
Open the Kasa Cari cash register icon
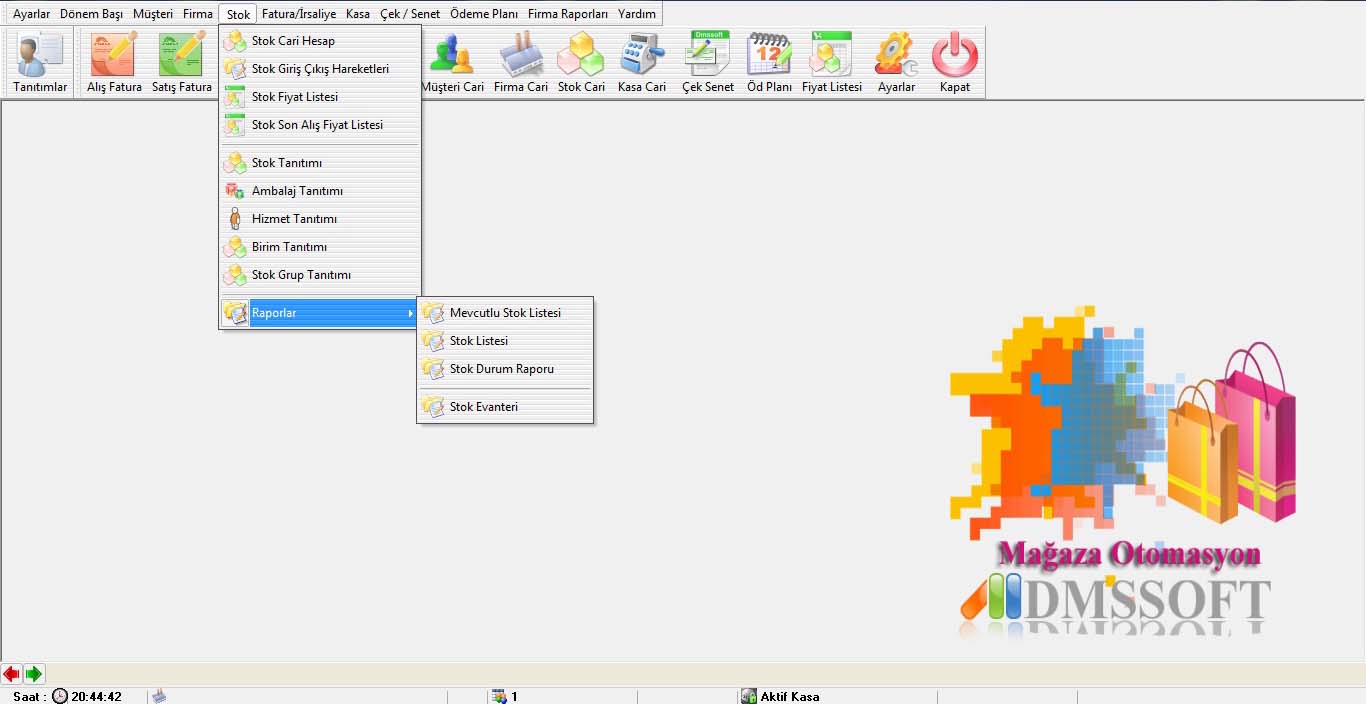click(x=641, y=62)
